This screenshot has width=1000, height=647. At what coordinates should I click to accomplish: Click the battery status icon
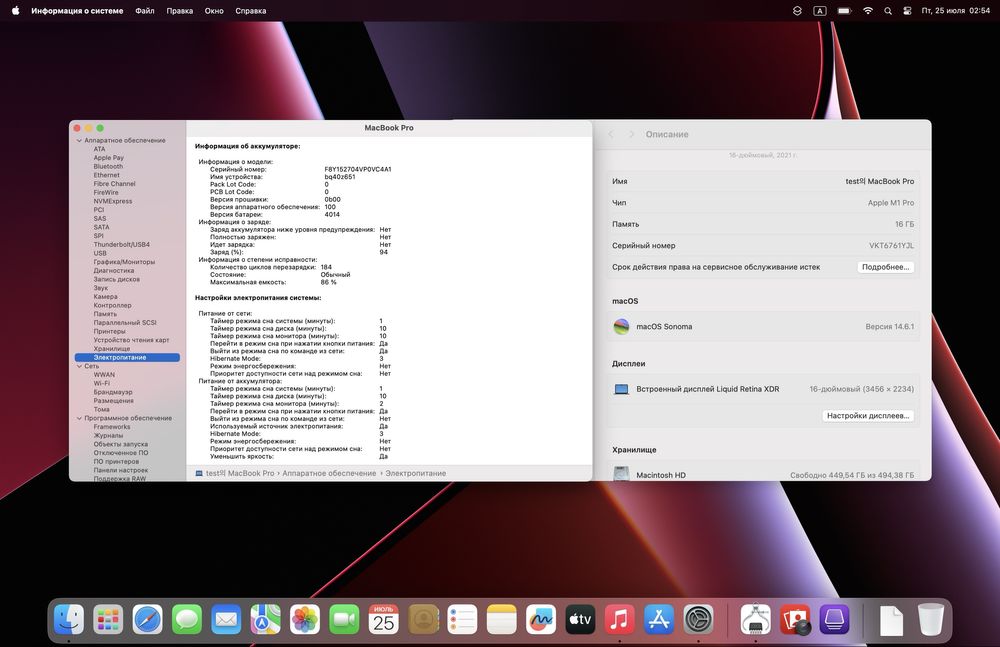click(x=844, y=11)
